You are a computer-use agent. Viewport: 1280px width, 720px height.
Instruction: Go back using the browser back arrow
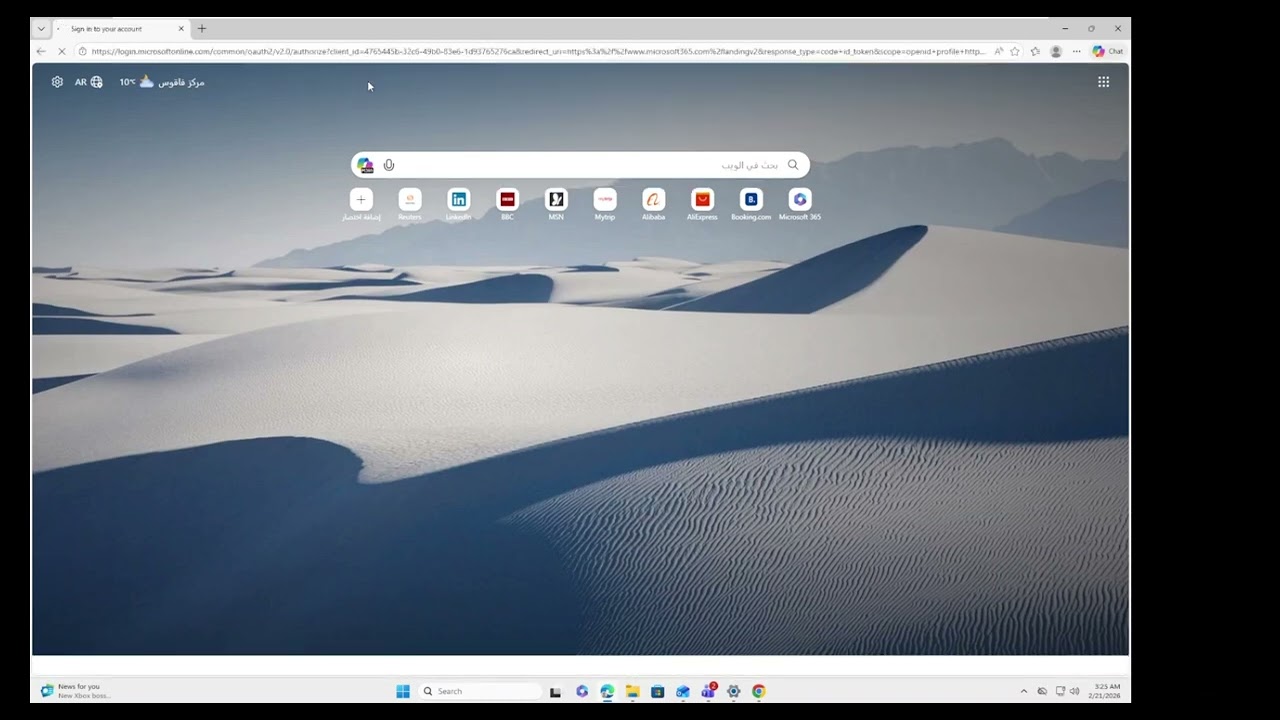(x=41, y=51)
